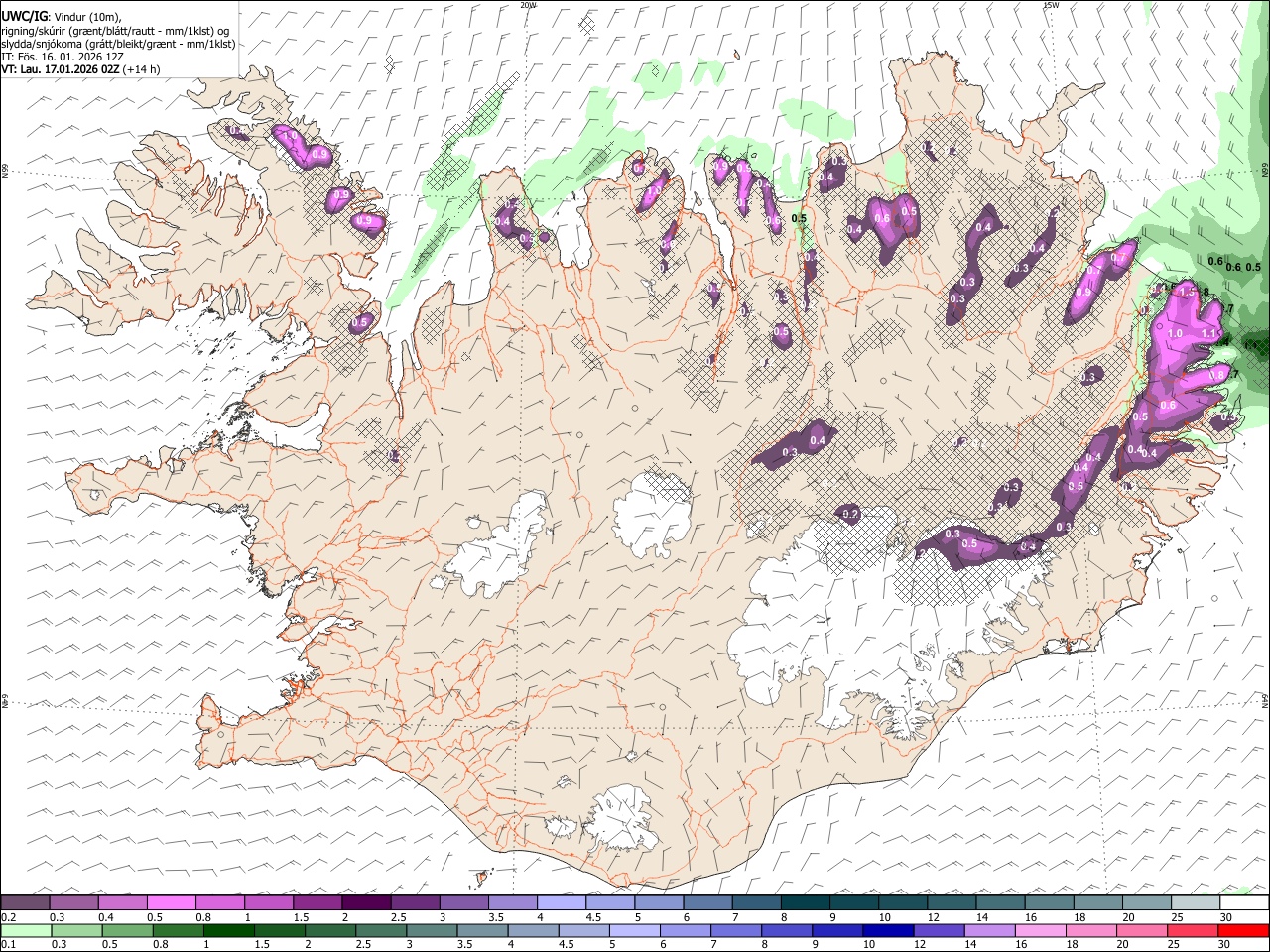Select the "0.1" label on the rain scale

pos(7,945)
